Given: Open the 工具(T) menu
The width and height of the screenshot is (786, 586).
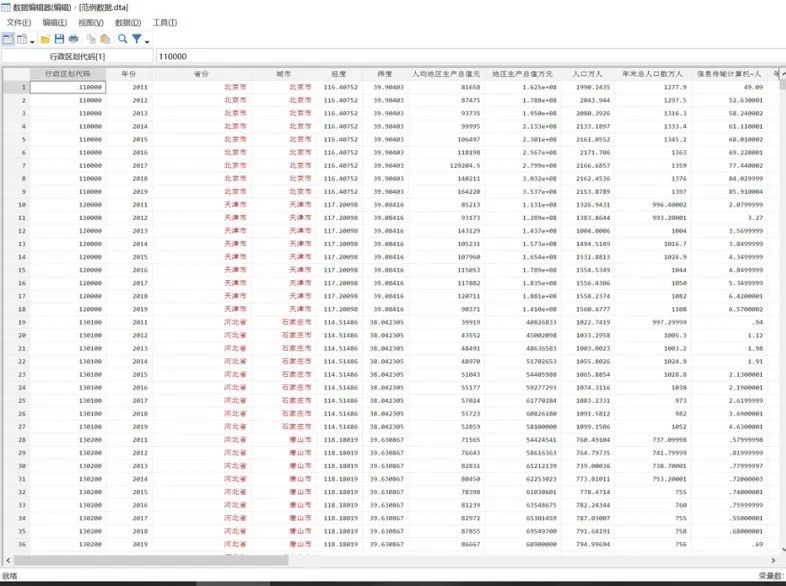Looking at the screenshot, I should [164, 22].
